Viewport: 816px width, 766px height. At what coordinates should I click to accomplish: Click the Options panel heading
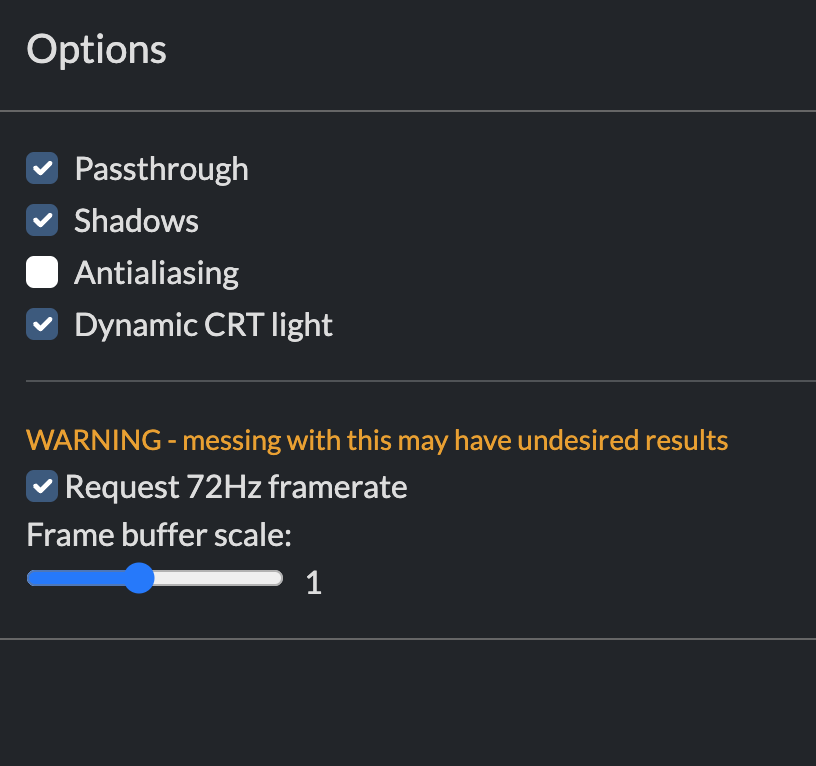coord(96,49)
